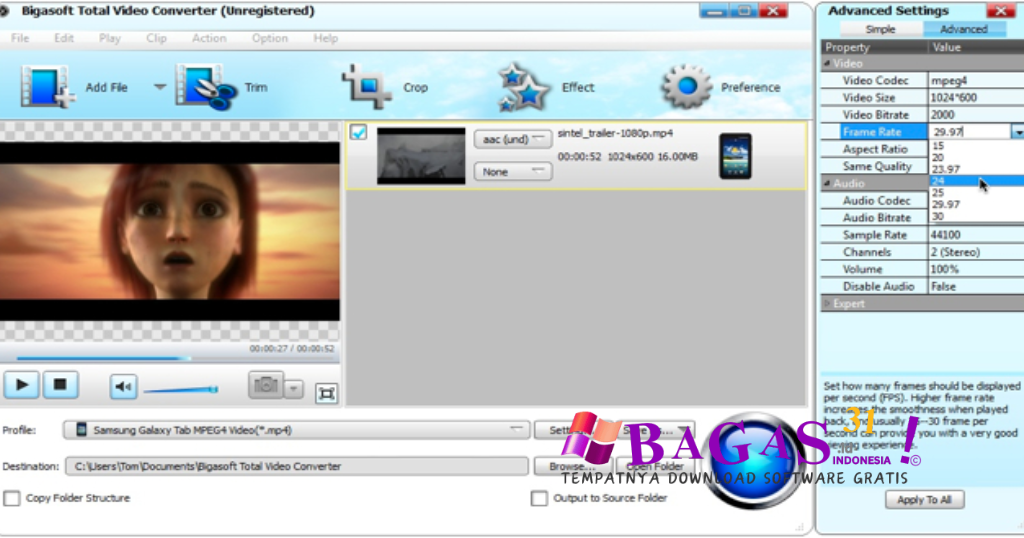Enable Output to Source Folder checkbox
The image size is (1024, 538).
[539, 498]
